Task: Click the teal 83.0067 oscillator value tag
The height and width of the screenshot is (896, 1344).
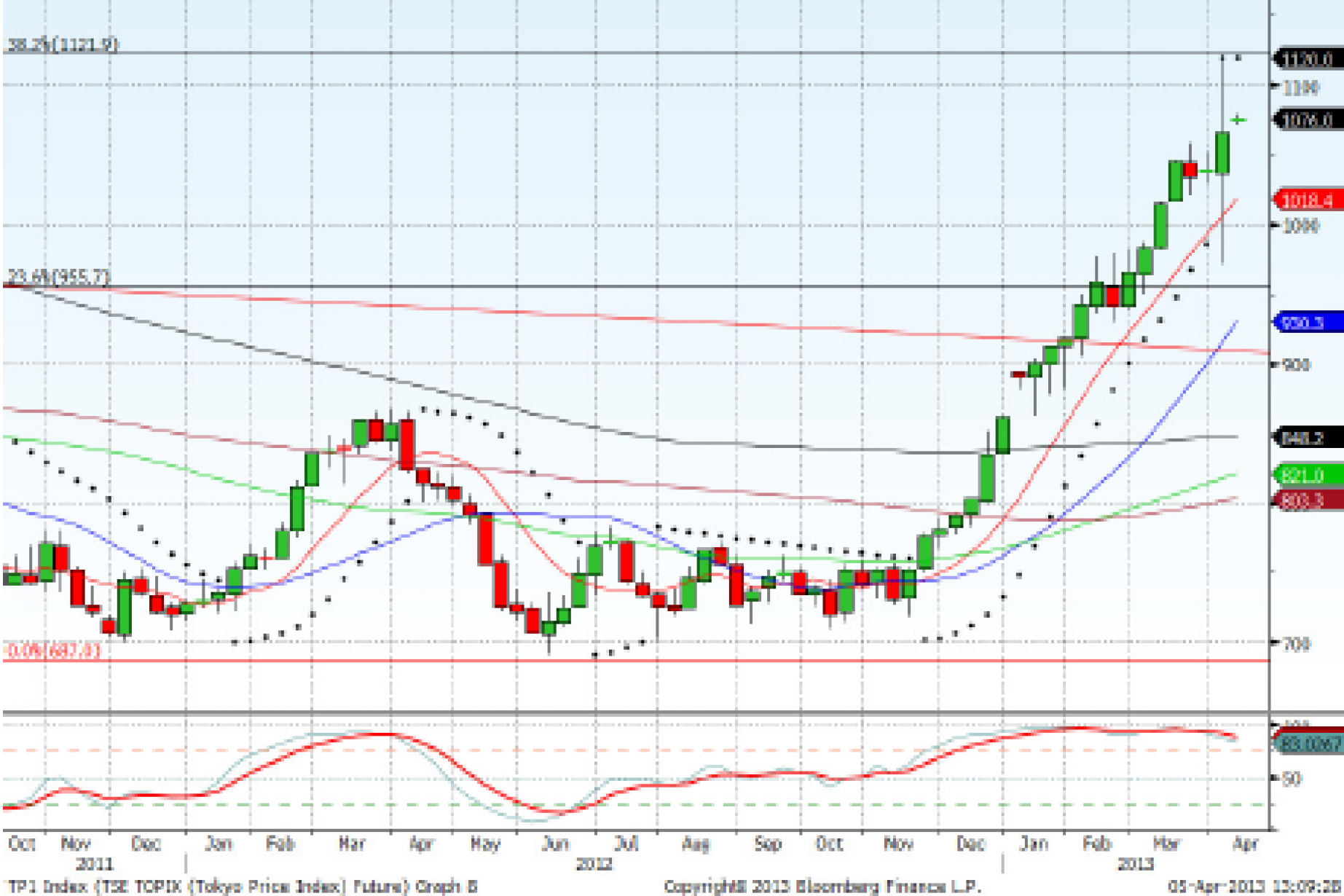Action: pos(1308,743)
